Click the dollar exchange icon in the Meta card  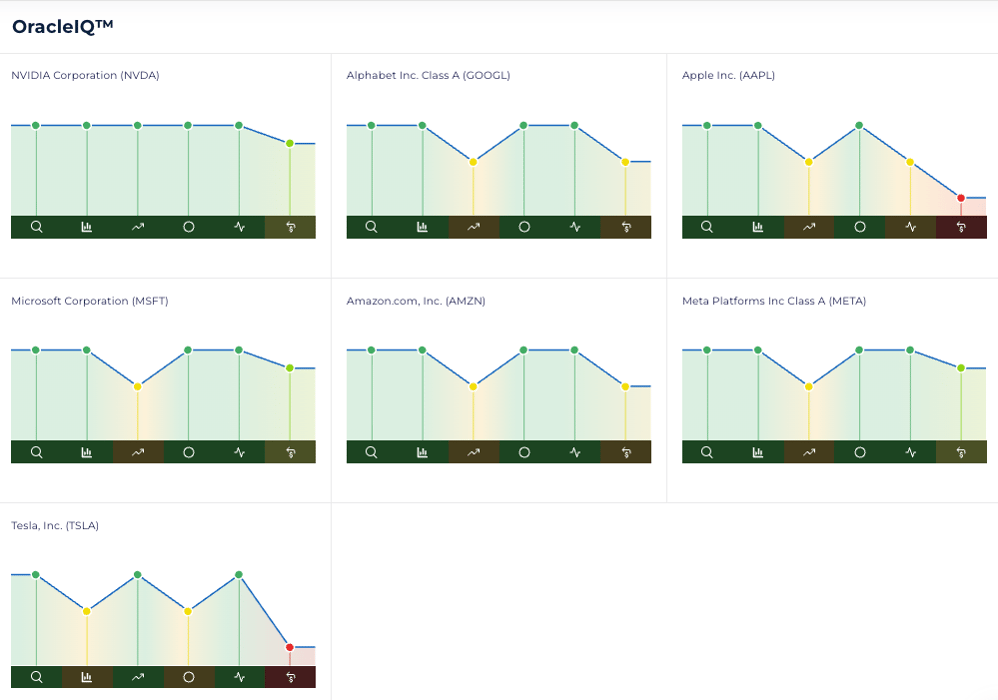961,452
